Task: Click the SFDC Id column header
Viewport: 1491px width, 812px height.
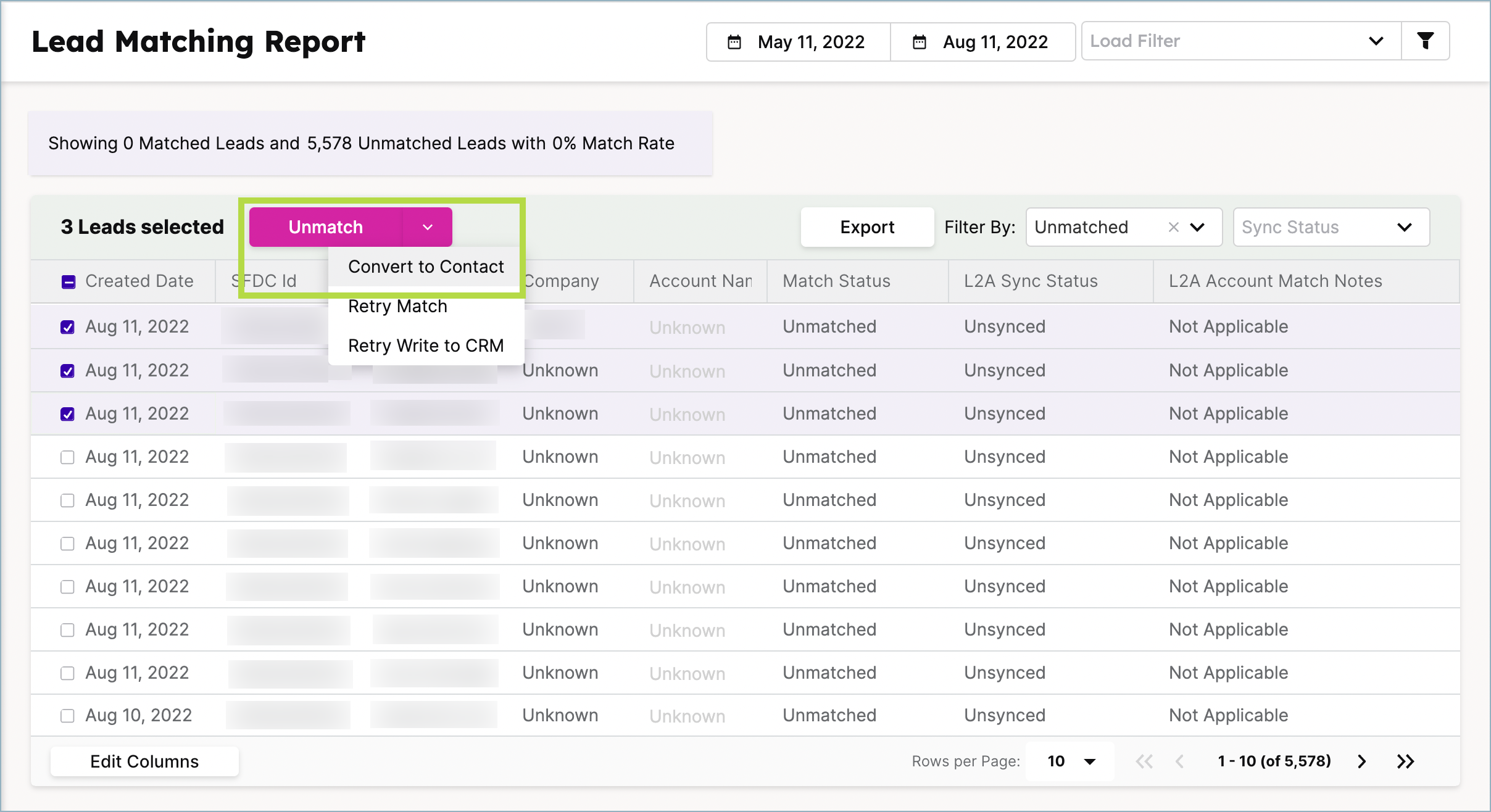Action: tap(264, 281)
